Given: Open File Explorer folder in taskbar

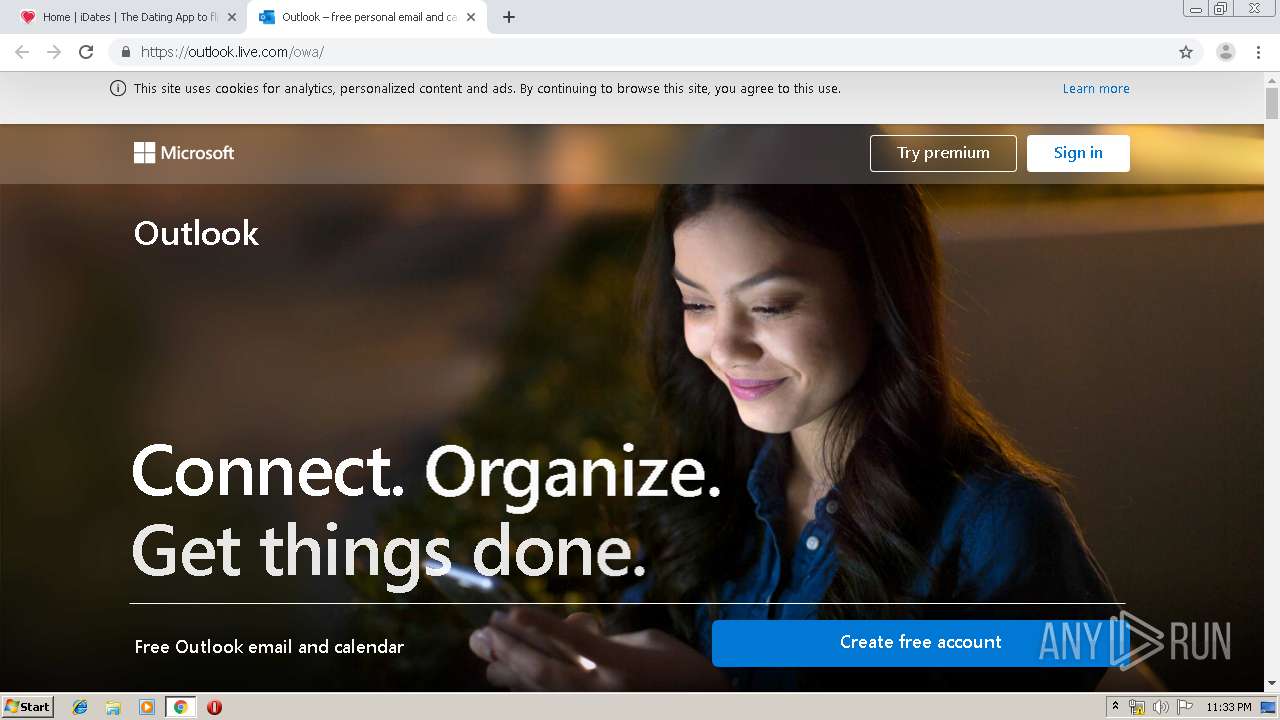Looking at the screenshot, I should (113, 707).
